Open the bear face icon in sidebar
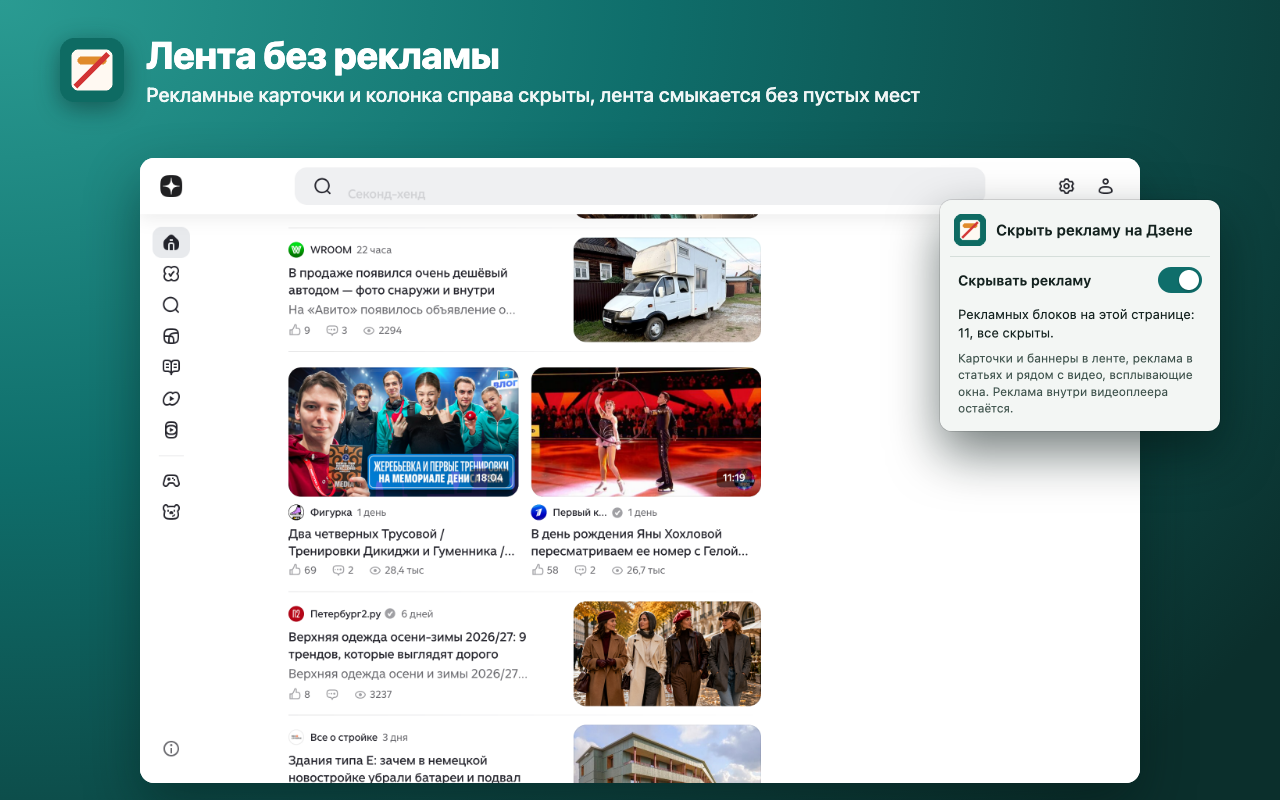This screenshot has width=1280, height=800. click(171, 512)
